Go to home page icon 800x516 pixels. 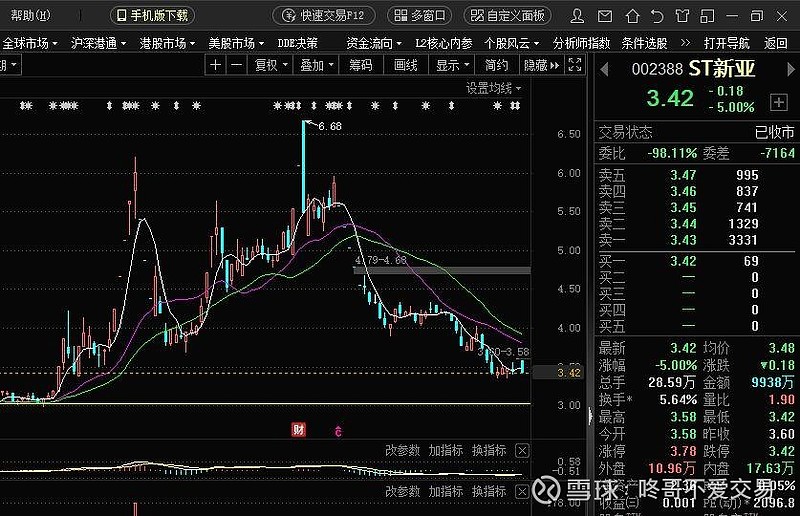(x=632, y=16)
